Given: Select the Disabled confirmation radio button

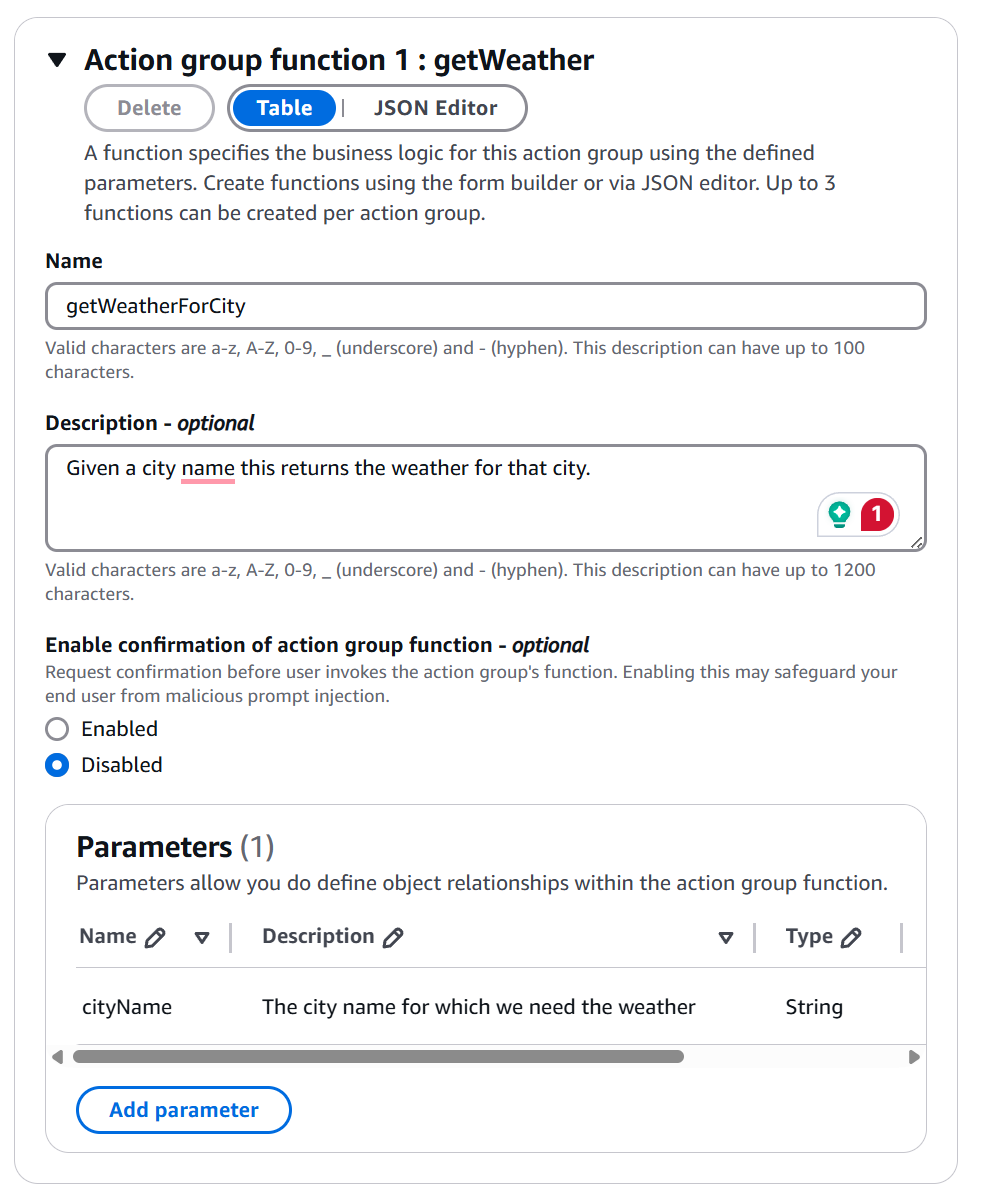Looking at the screenshot, I should coord(58,765).
